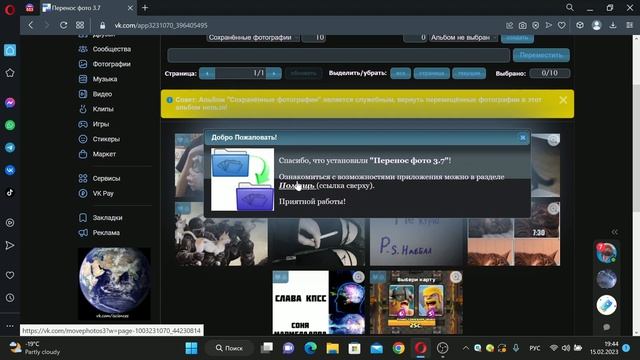Close the Добро Пожаловать dialog
The height and width of the screenshot is (360, 640).
coord(522,138)
